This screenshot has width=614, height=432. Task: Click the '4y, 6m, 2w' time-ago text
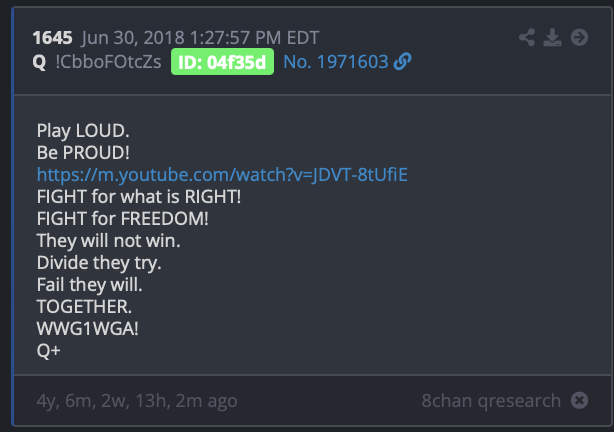[x=83, y=401]
